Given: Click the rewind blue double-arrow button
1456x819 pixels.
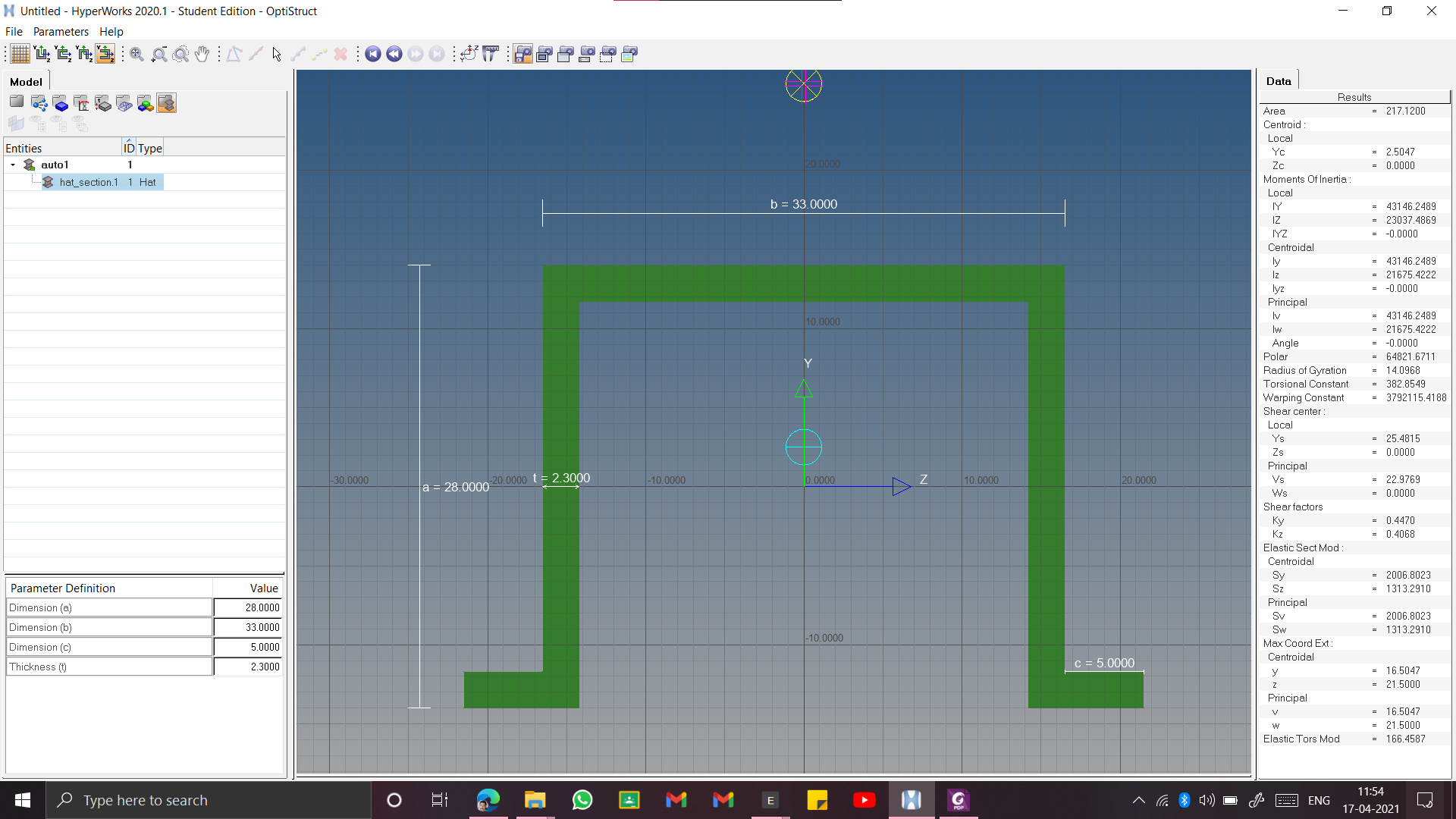Looking at the screenshot, I should click(394, 54).
